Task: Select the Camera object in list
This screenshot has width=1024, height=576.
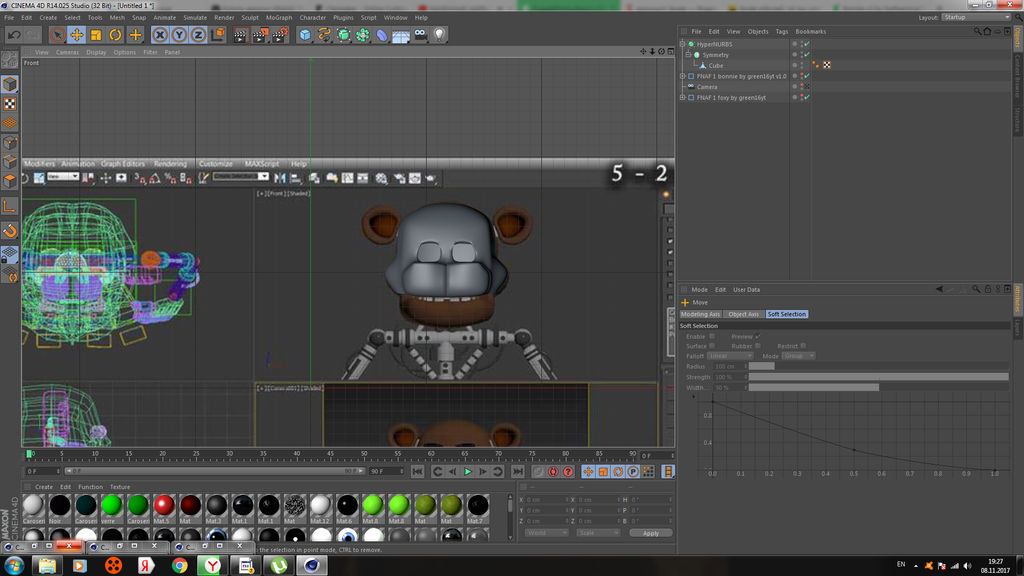Action: (707, 87)
